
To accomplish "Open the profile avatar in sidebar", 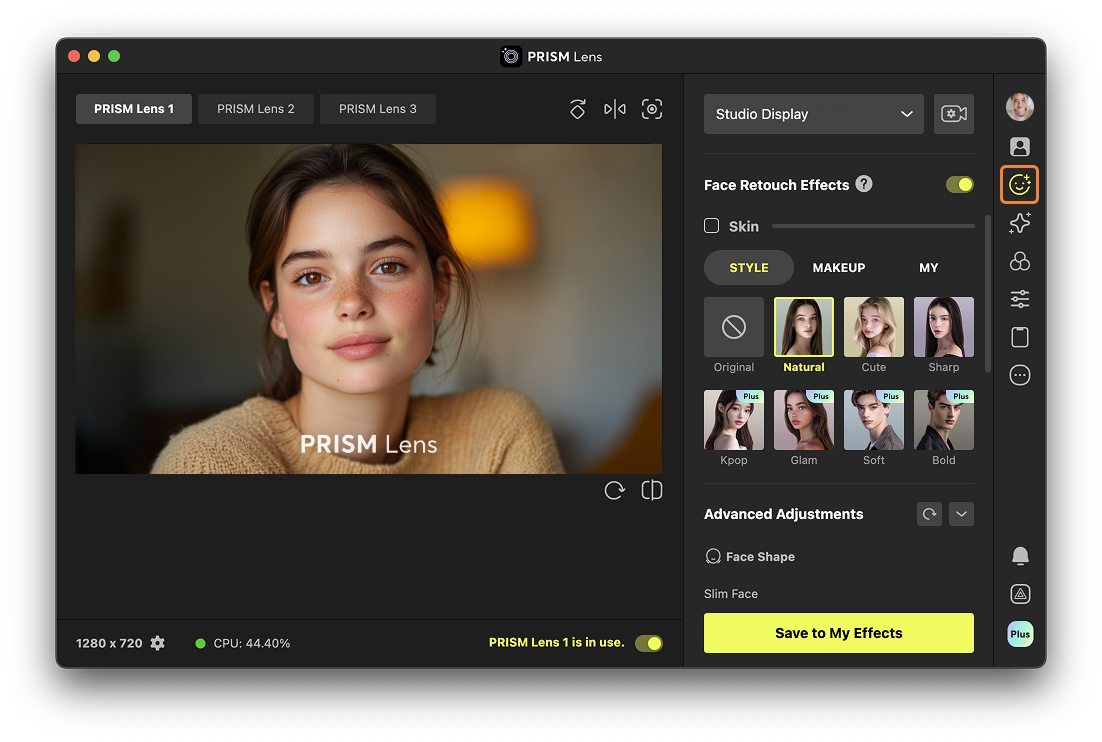I will pos(1020,107).
